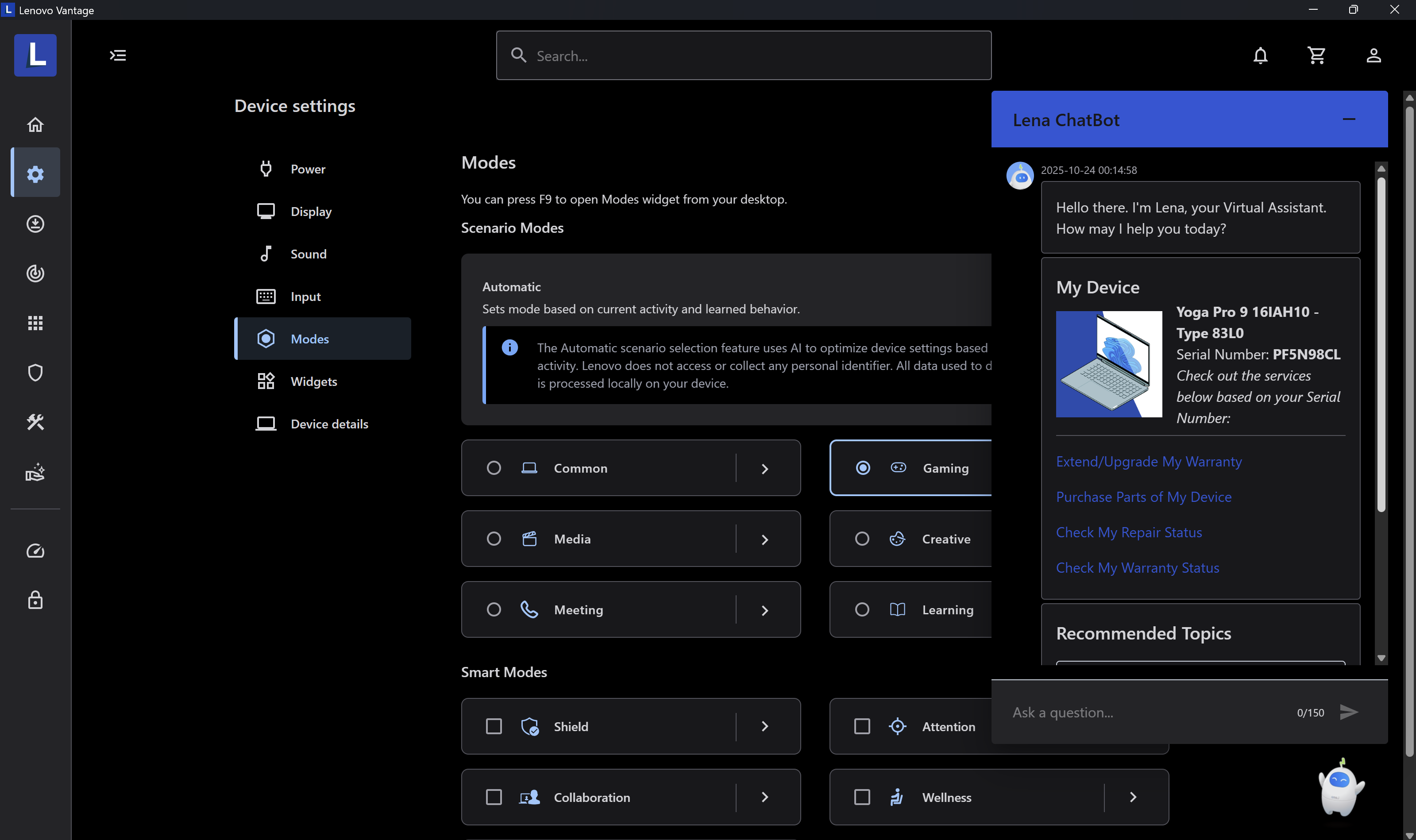This screenshot has width=1416, height=840.
Task: Switch to the Widgets settings section
Action: (313, 381)
